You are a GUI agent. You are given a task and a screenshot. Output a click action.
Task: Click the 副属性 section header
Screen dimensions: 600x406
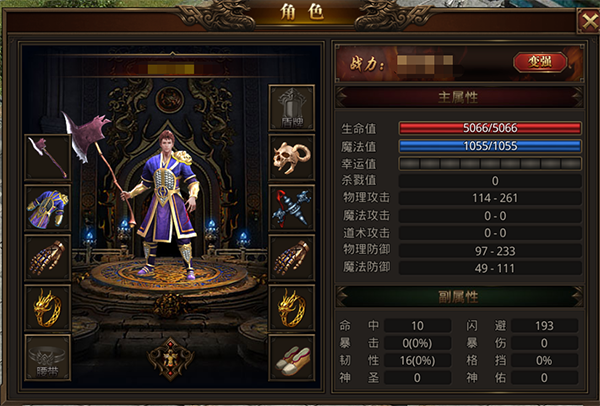[x=459, y=297]
